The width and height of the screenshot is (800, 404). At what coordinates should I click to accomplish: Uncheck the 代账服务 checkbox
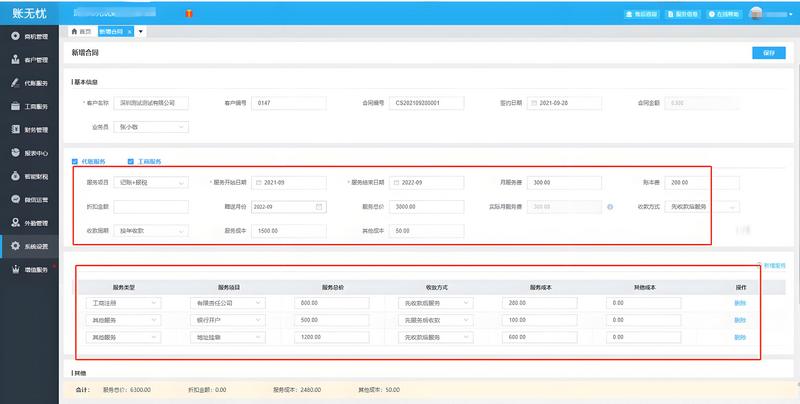tap(75, 161)
